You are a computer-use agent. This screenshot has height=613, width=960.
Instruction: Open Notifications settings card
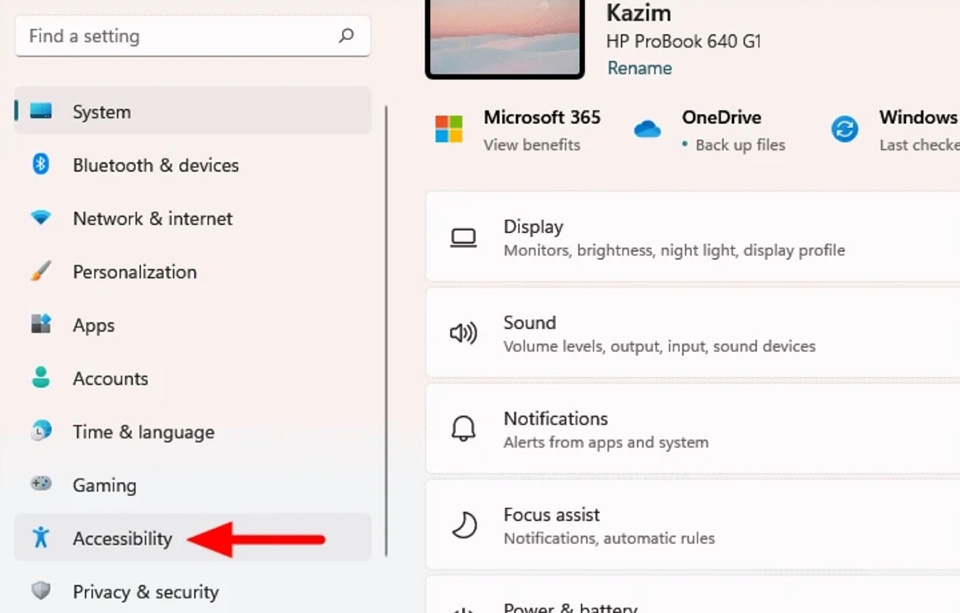point(692,429)
